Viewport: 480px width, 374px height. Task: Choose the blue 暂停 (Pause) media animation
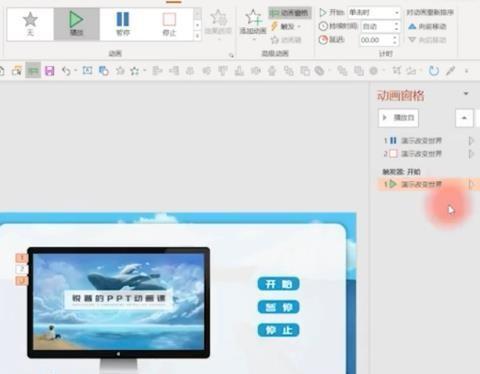[x=123, y=24]
